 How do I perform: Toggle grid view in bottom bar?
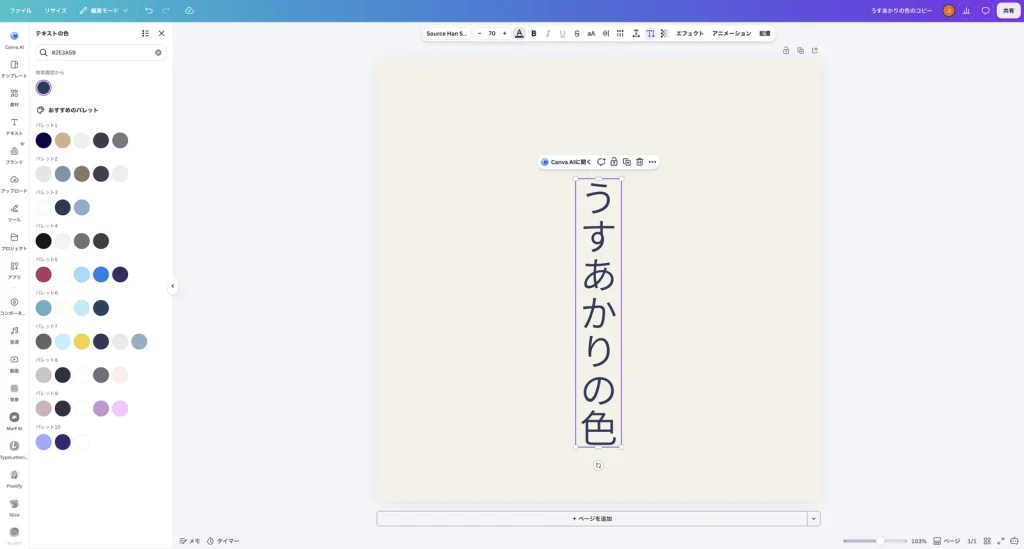(x=987, y=541)
